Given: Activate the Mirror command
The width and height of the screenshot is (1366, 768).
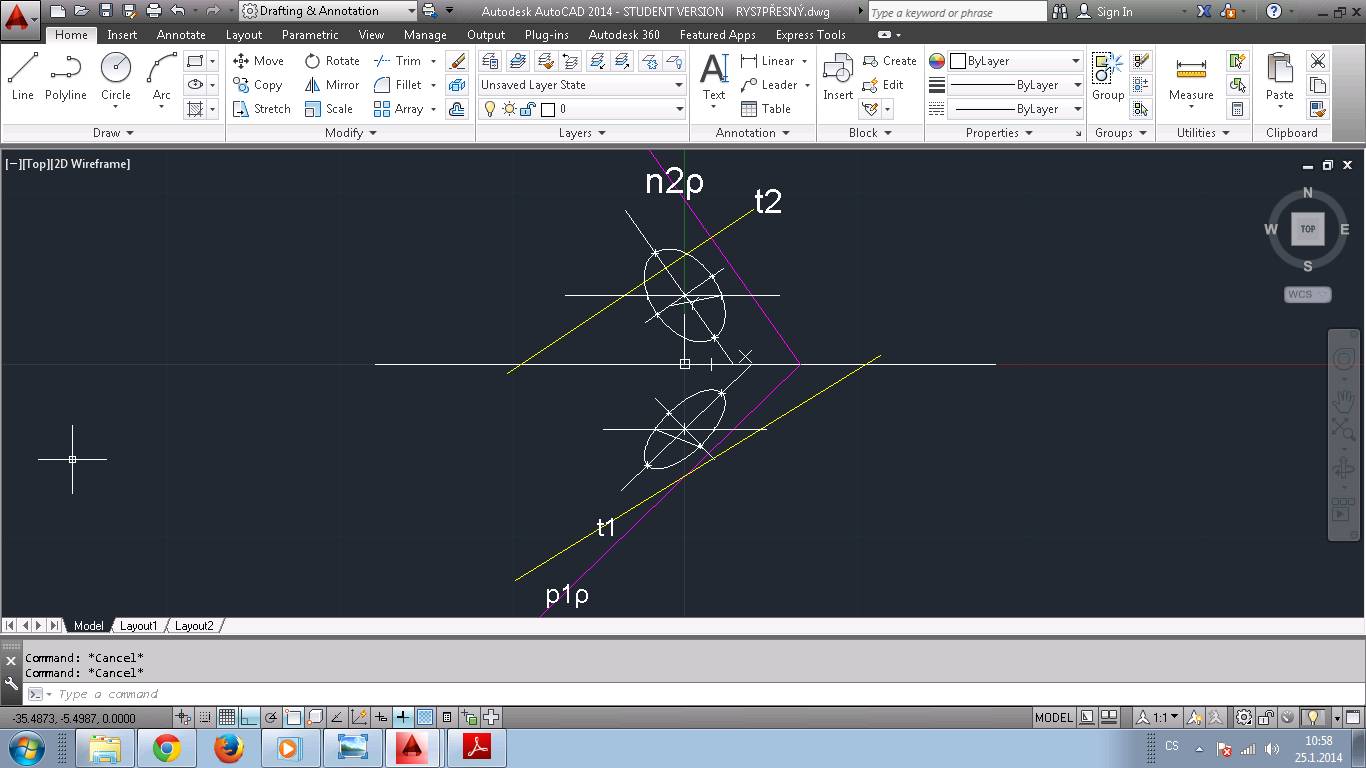Looking at the screenshot, I should point(332,85).
